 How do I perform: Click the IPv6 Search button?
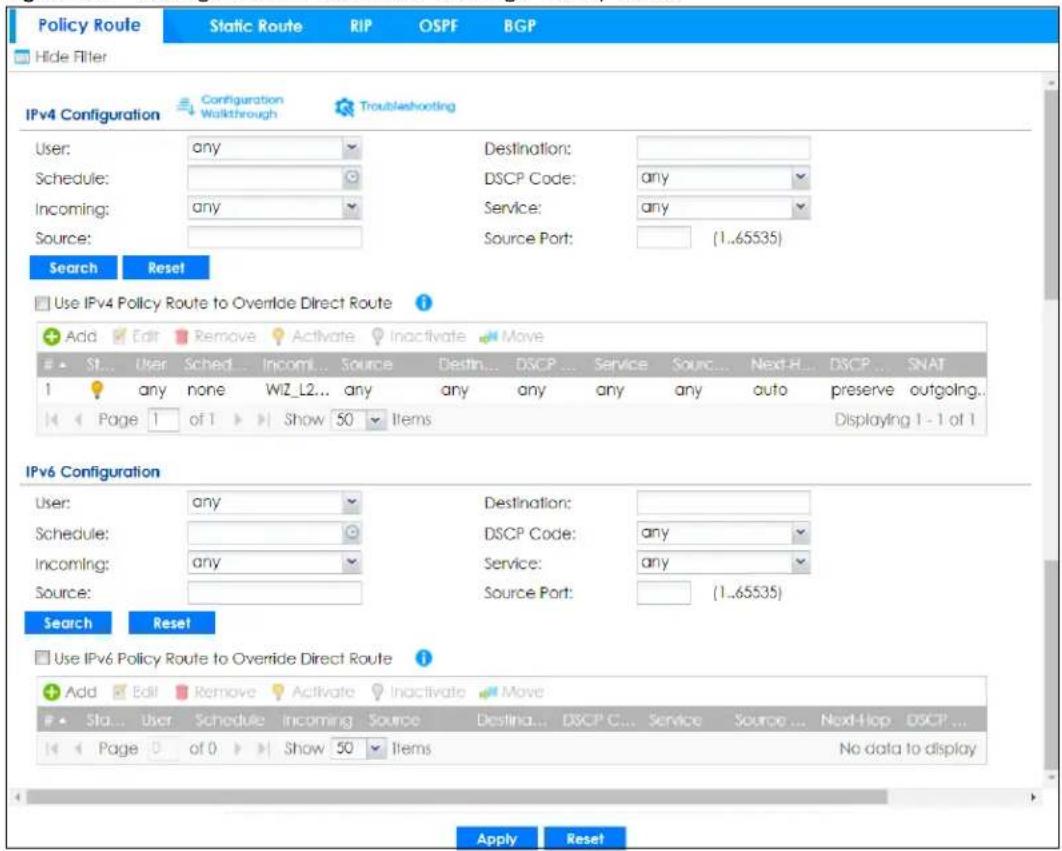[68, 623]
